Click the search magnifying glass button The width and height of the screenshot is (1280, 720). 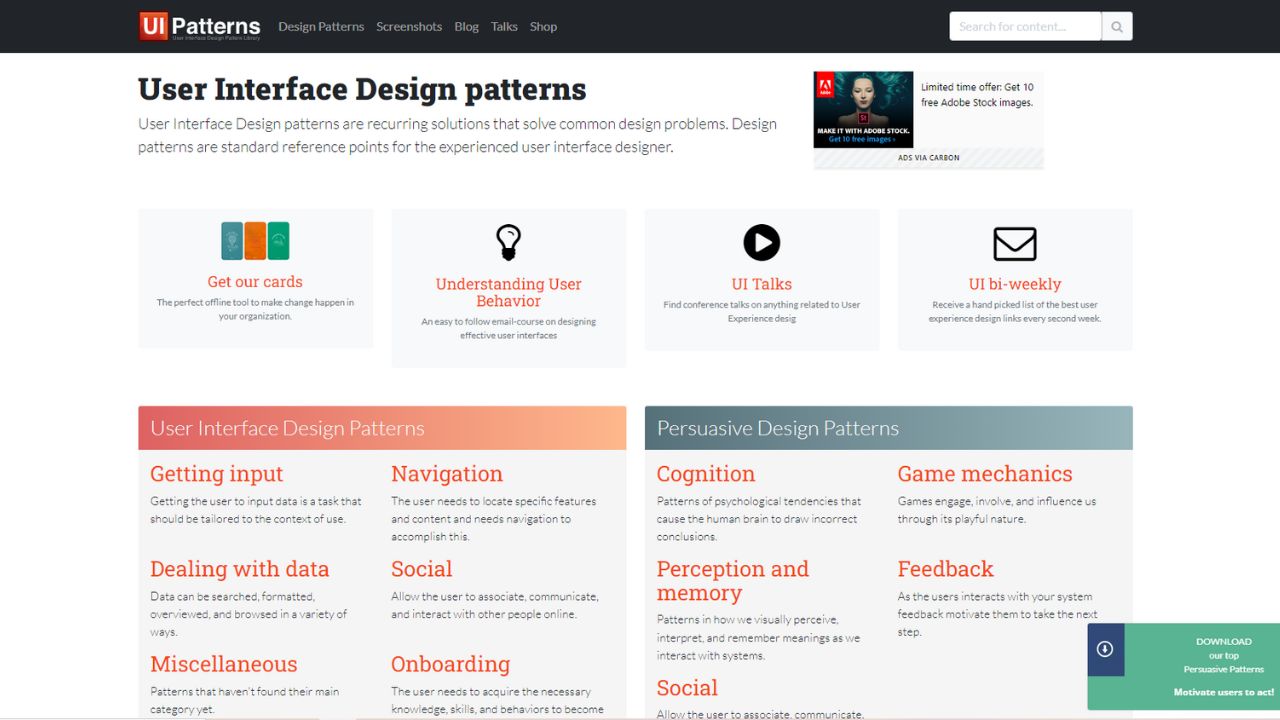click(x=1117, y=27)
